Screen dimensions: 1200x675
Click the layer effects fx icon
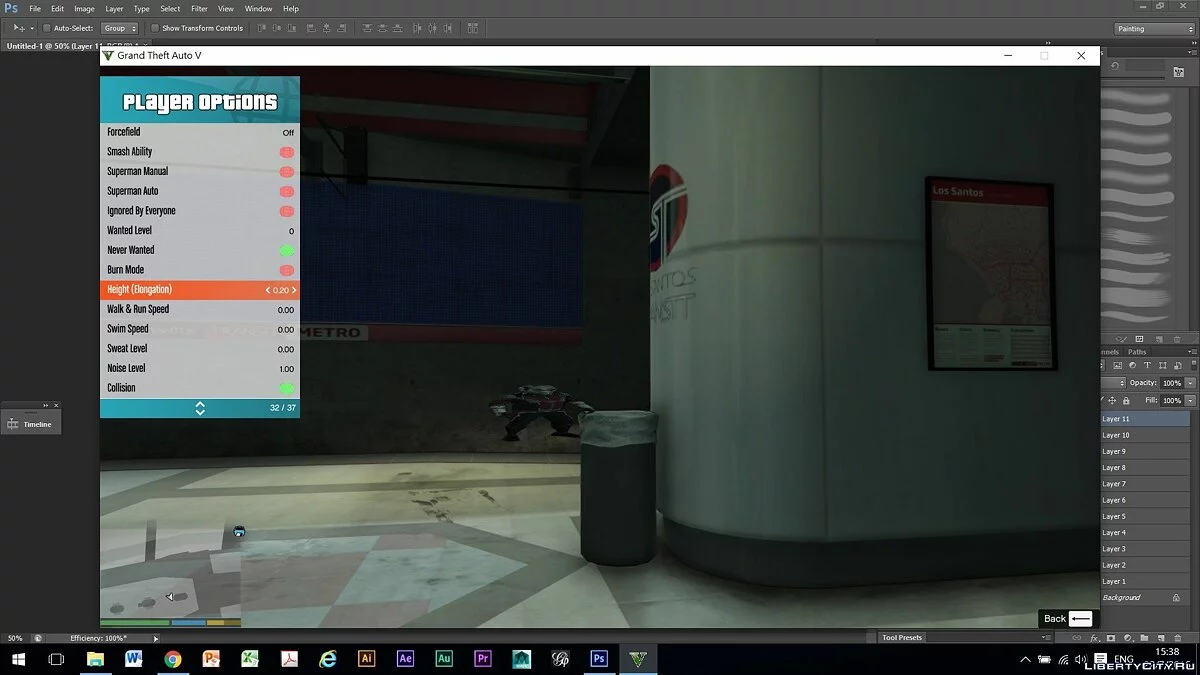(x=1096, y=637)
